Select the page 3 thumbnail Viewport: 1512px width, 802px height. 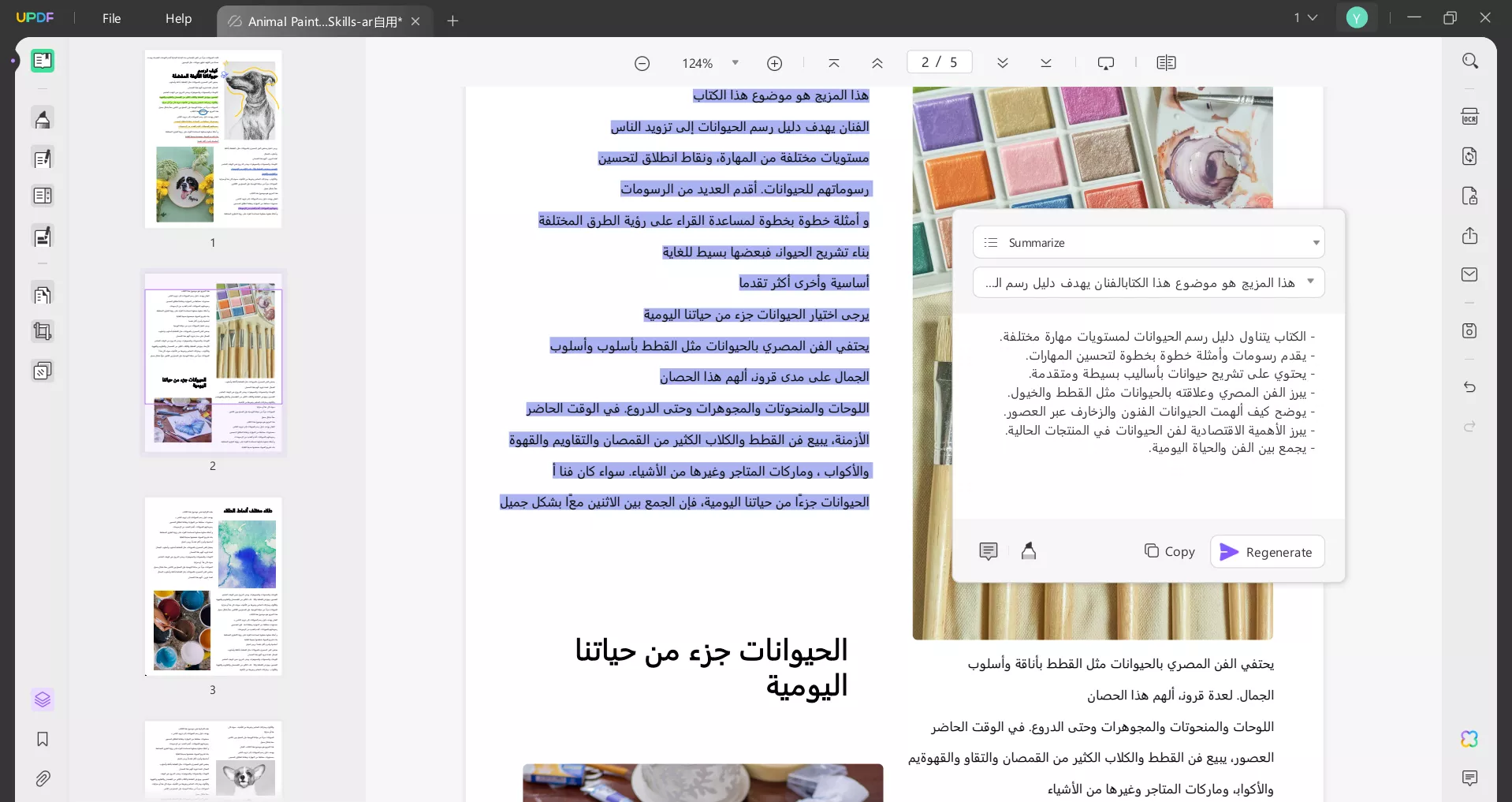tap(213, 588)
